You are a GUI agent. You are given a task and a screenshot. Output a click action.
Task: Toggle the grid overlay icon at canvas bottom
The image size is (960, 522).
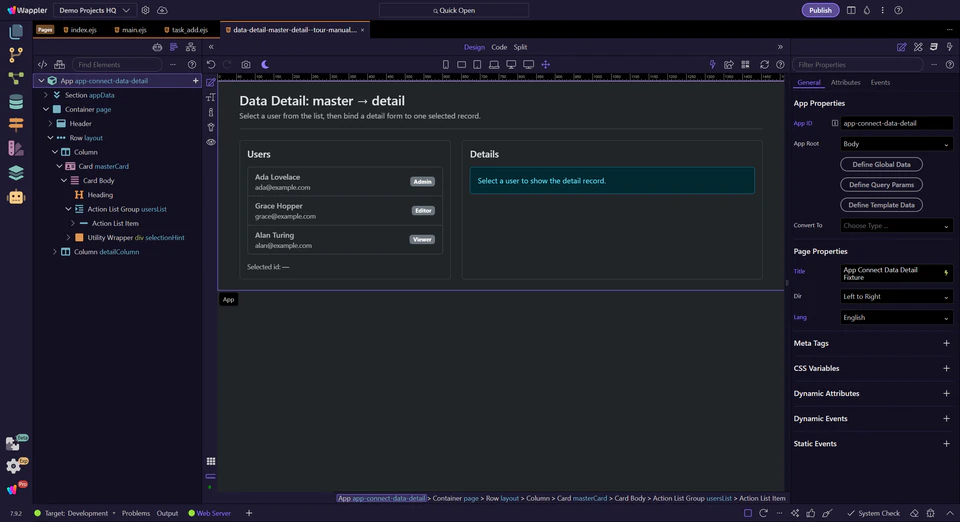pyautogui.click(x=211, y=461)
